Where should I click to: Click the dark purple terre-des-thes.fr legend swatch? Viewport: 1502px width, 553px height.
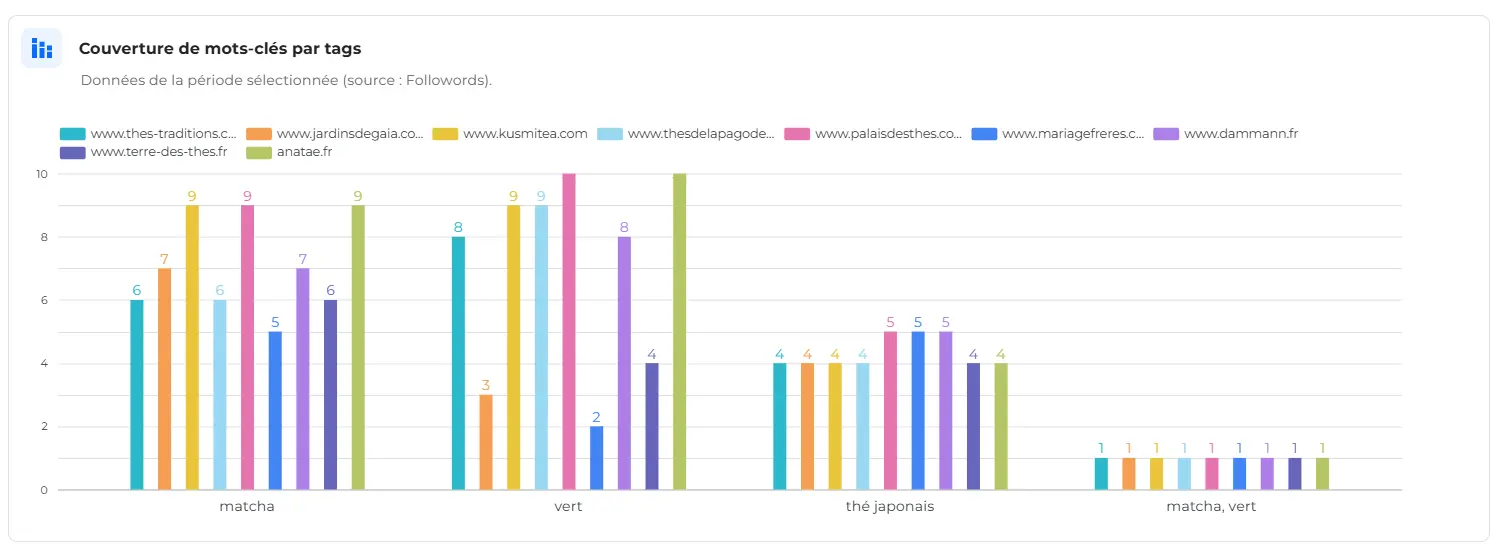pos(72,152)
